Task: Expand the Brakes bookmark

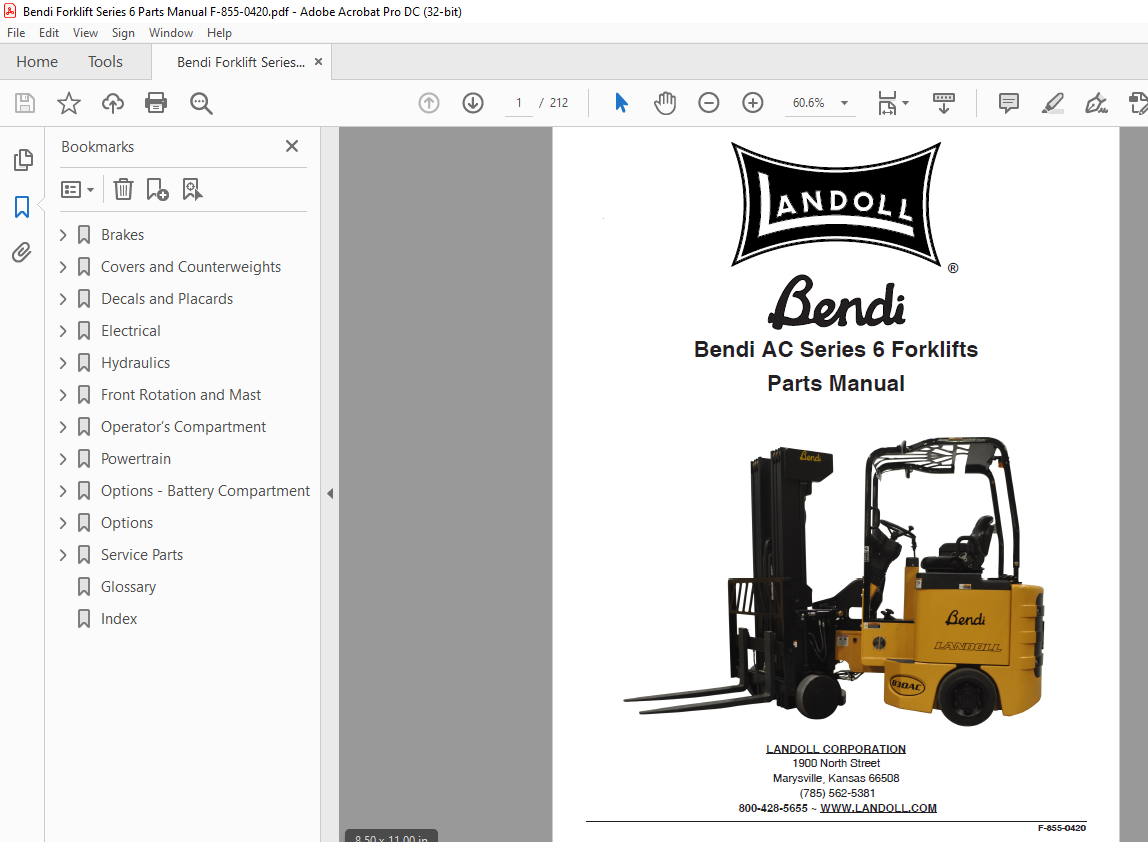Action: [63, 235]
